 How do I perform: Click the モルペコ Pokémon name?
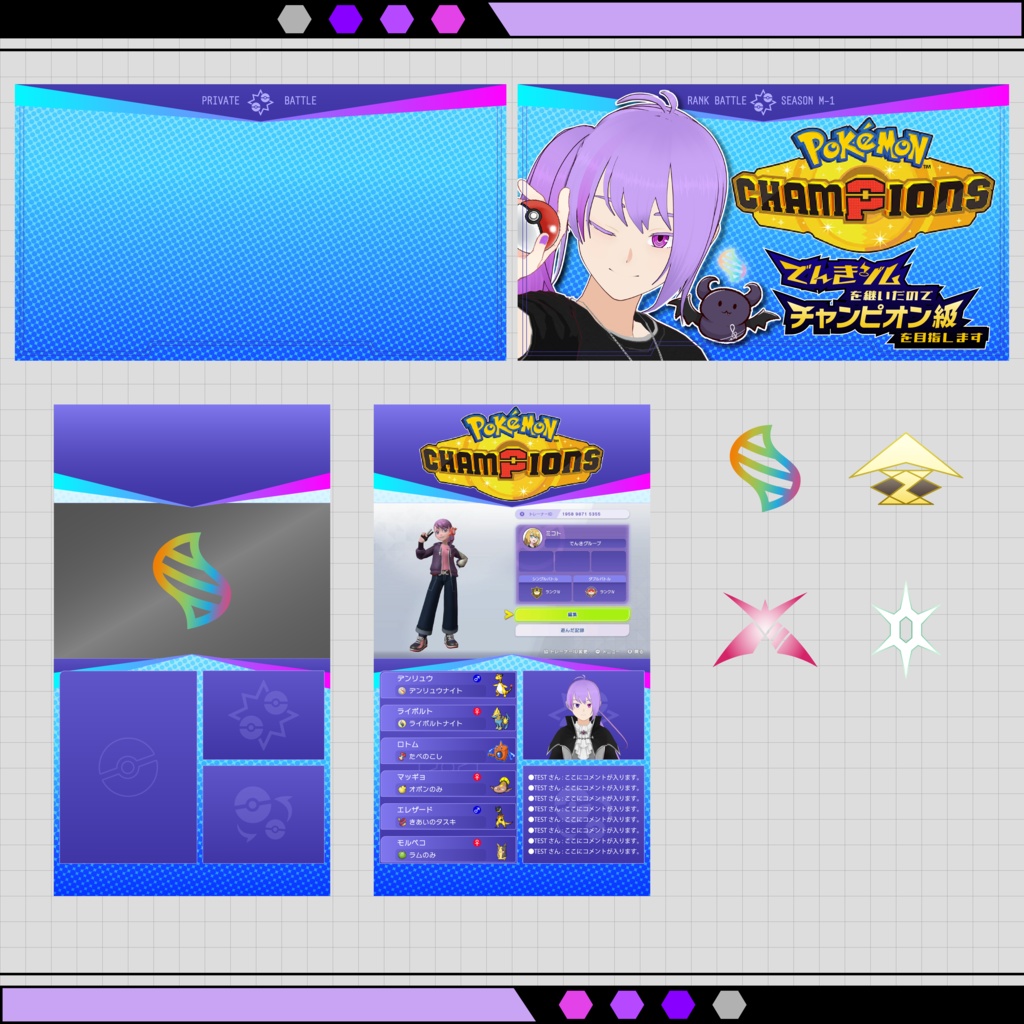click(411, 842)
